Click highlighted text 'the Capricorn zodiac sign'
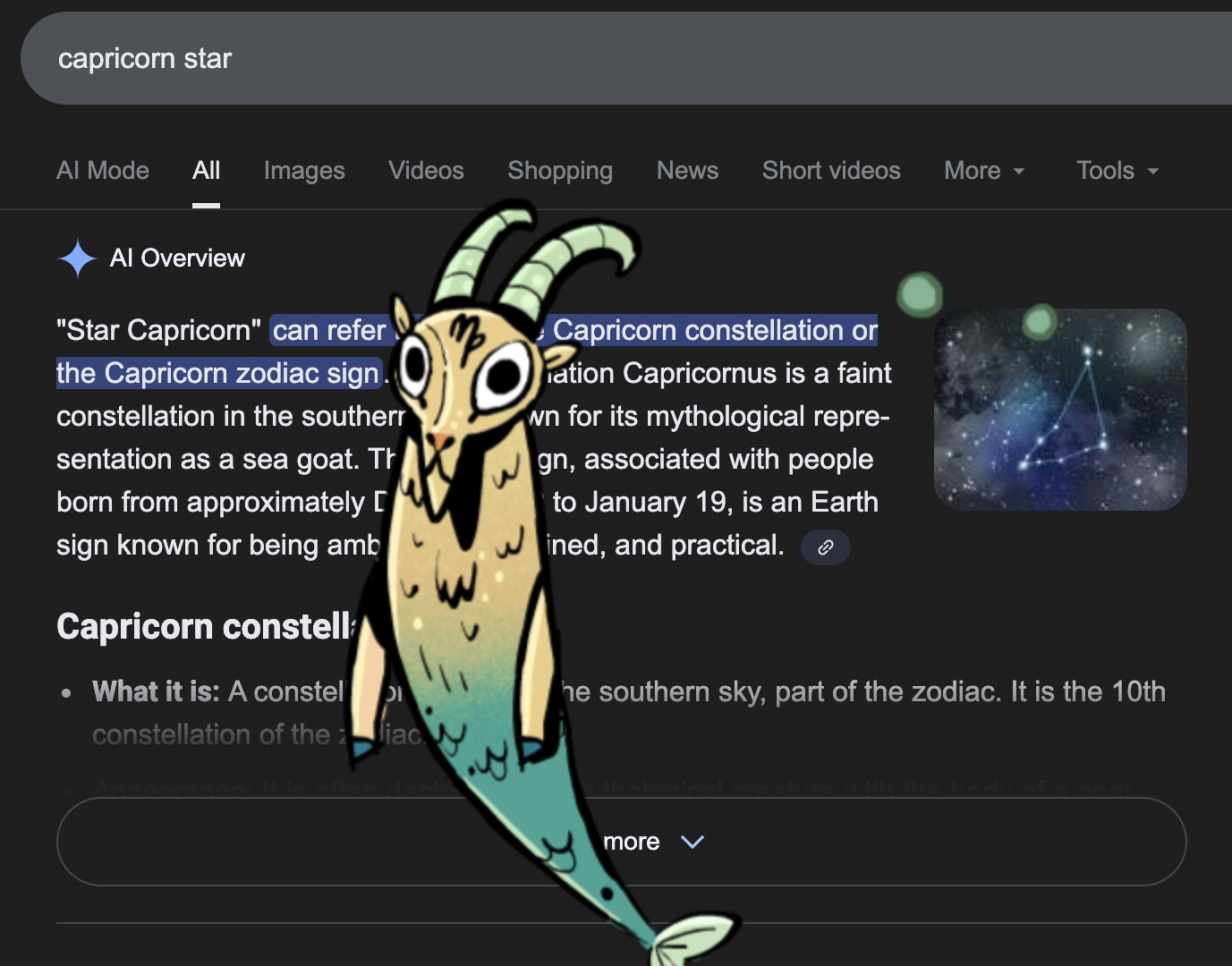This screenshot has height=966, width=1232. click(218, 373)
